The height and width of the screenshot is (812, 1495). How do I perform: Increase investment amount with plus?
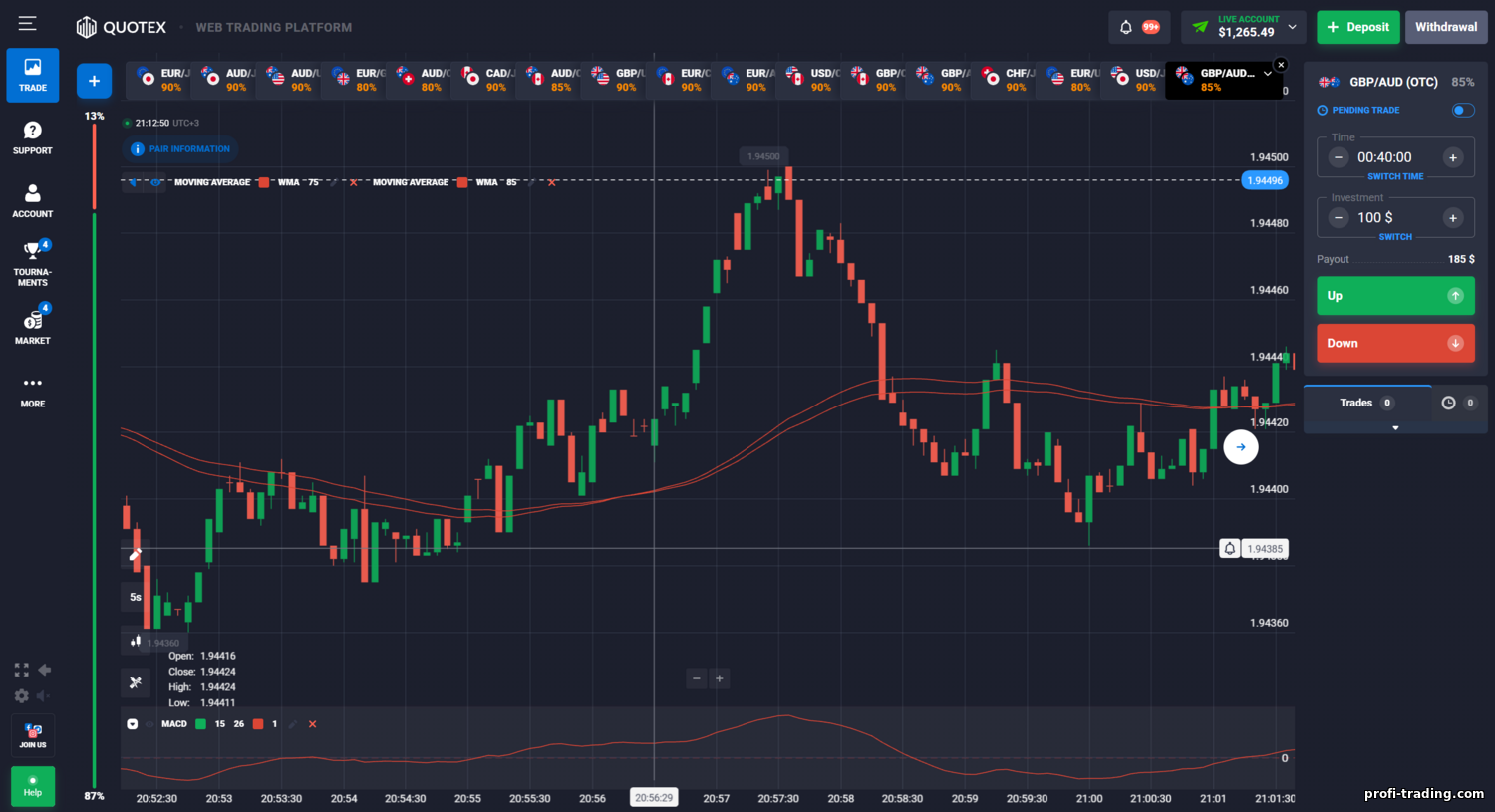(x=1453, y=217)
